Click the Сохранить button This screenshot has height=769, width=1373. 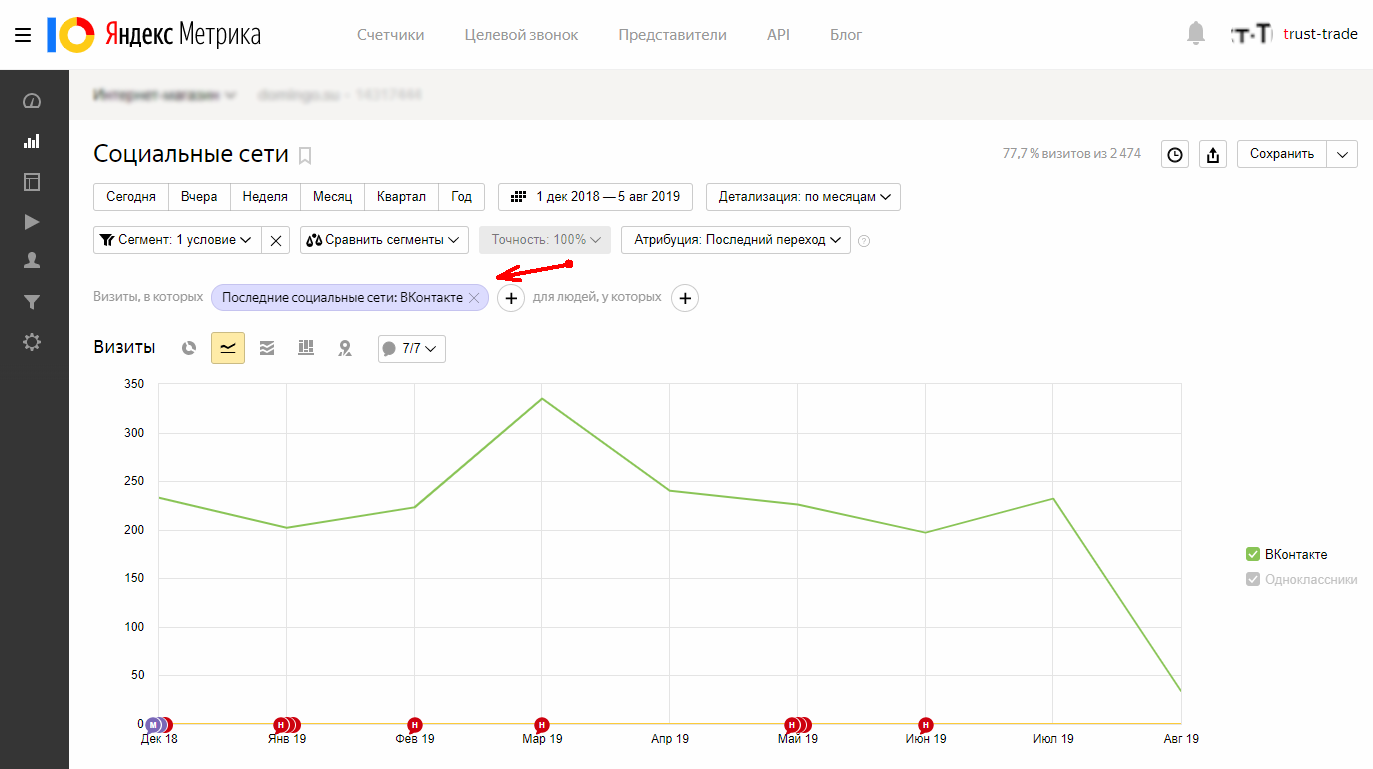(x=1282, y=154)
